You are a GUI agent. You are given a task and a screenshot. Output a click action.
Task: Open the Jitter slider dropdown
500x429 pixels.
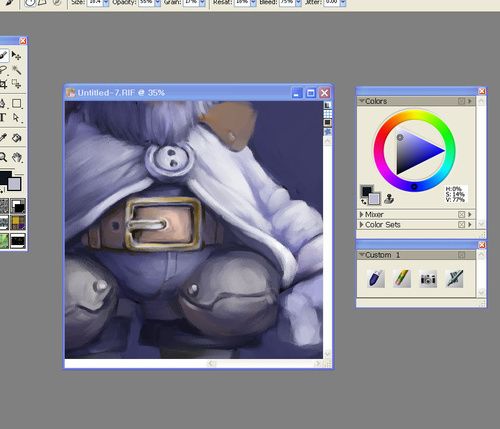pyautogui.click(x=343, y=3)
